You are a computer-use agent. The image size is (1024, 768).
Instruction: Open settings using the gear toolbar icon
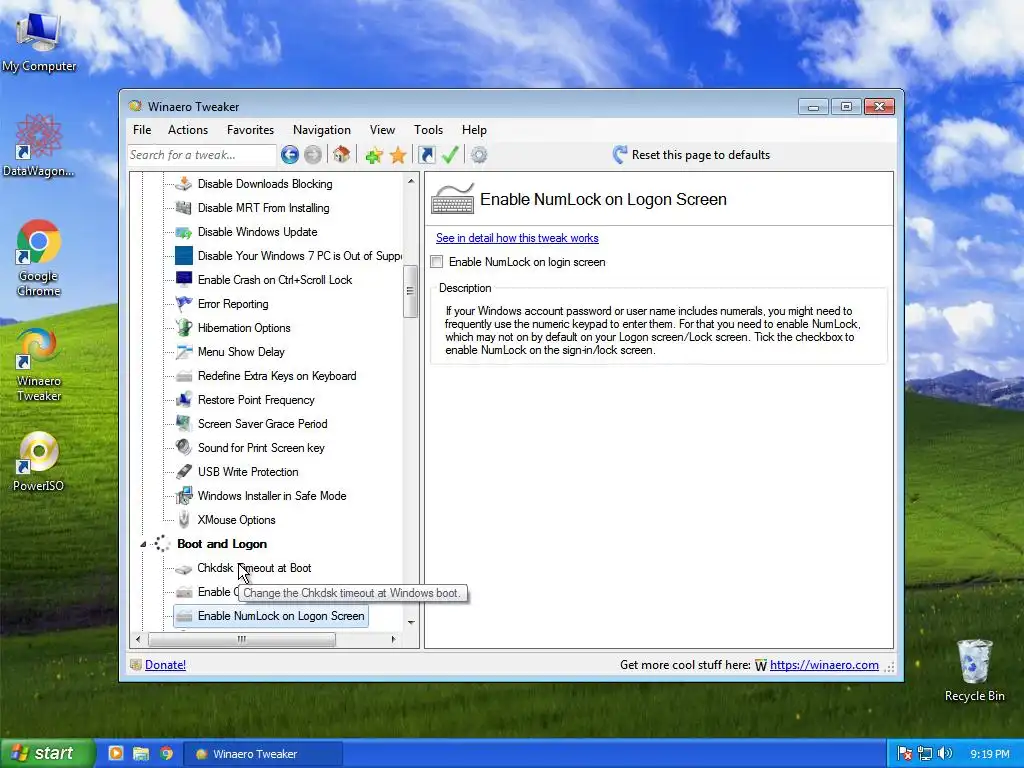(479, 155)
